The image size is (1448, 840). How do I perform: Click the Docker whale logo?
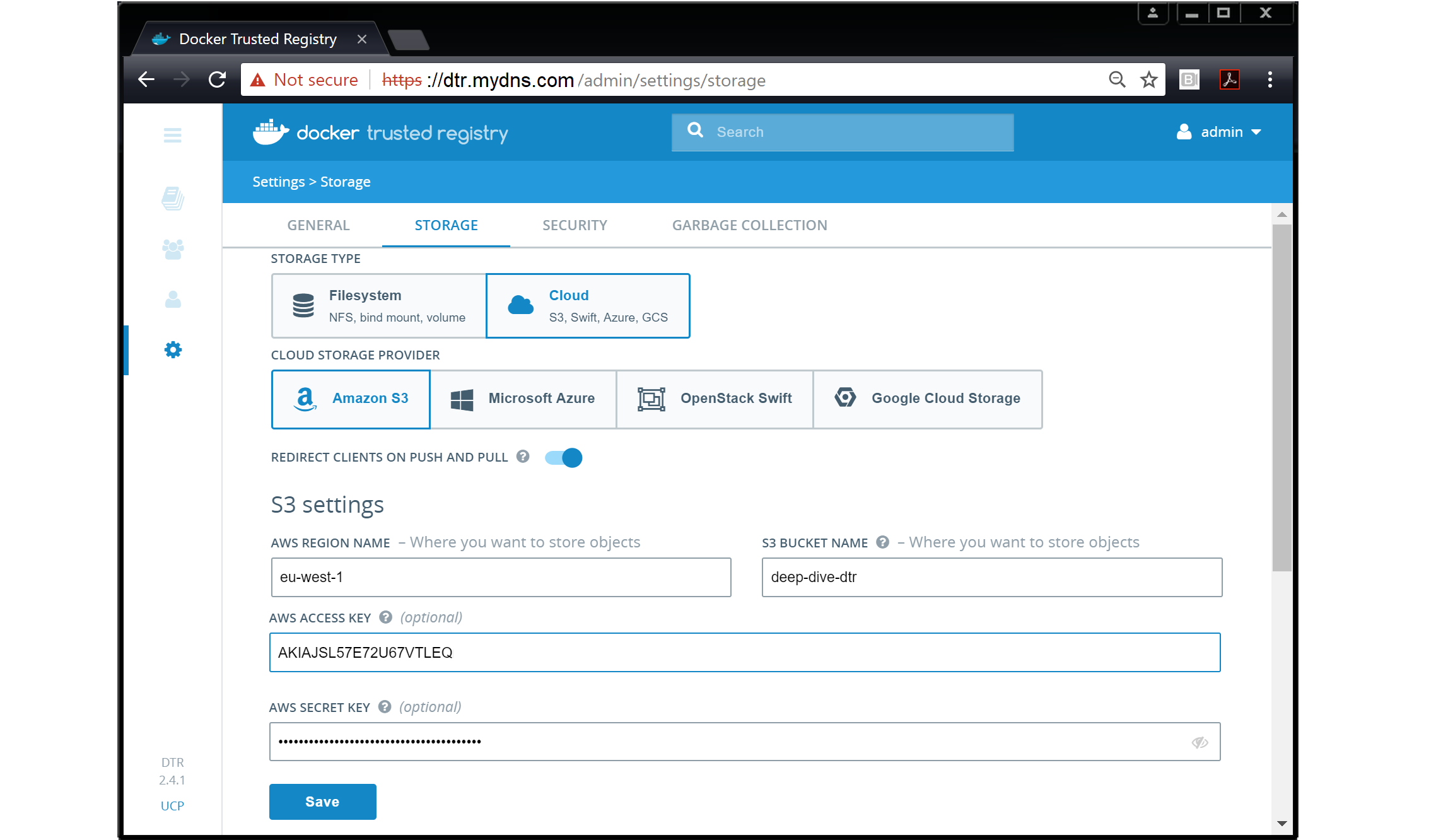271,132
